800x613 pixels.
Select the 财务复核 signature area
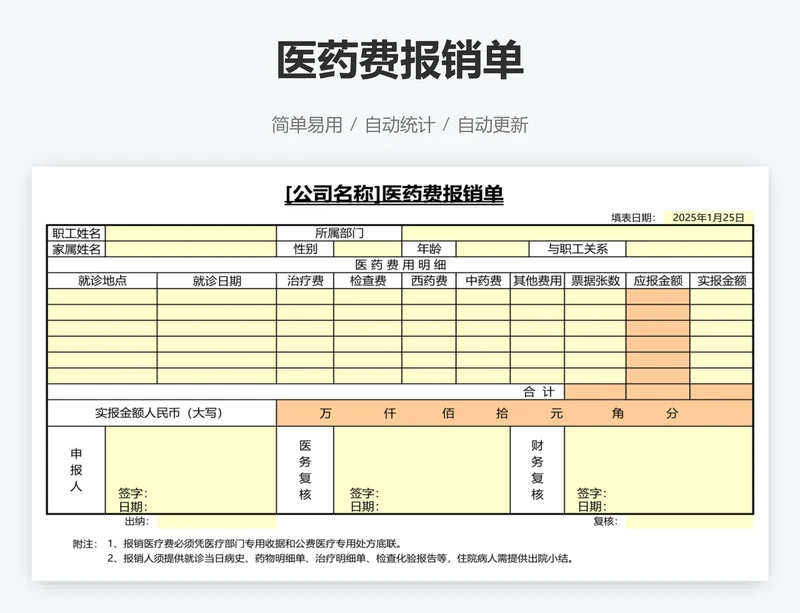659,470
